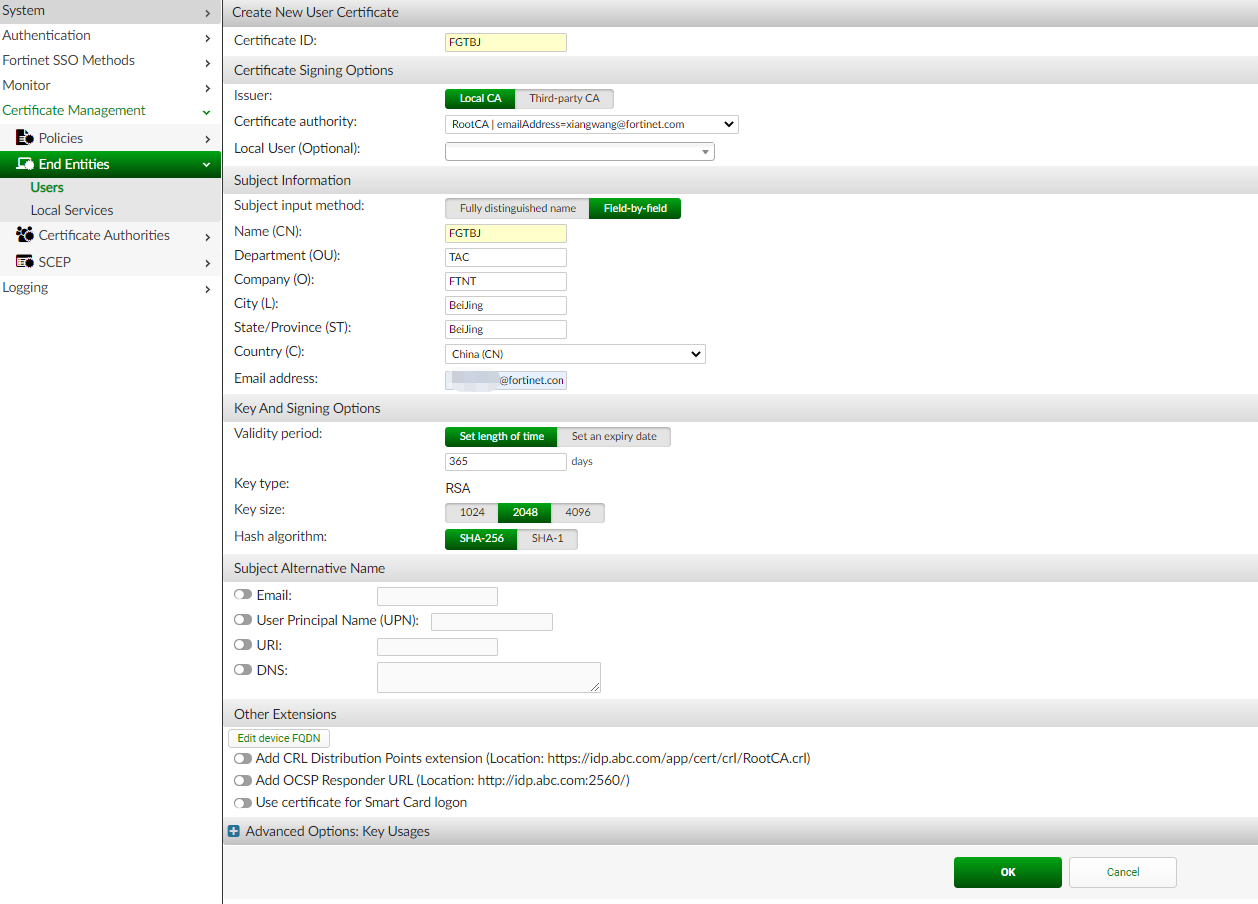The height and width of the screenshot is (904, 1258).
Task: Click the plus icon beside Advanced Options
Action: (x=234, y=831)
